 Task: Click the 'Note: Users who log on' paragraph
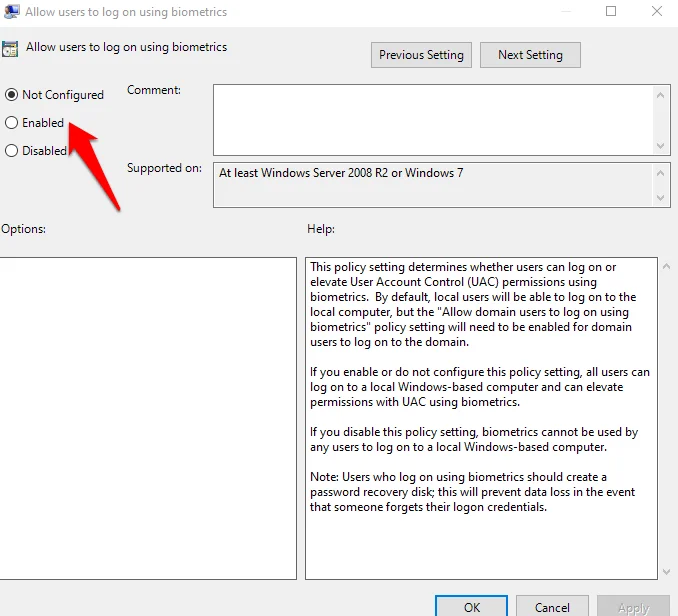472,492
